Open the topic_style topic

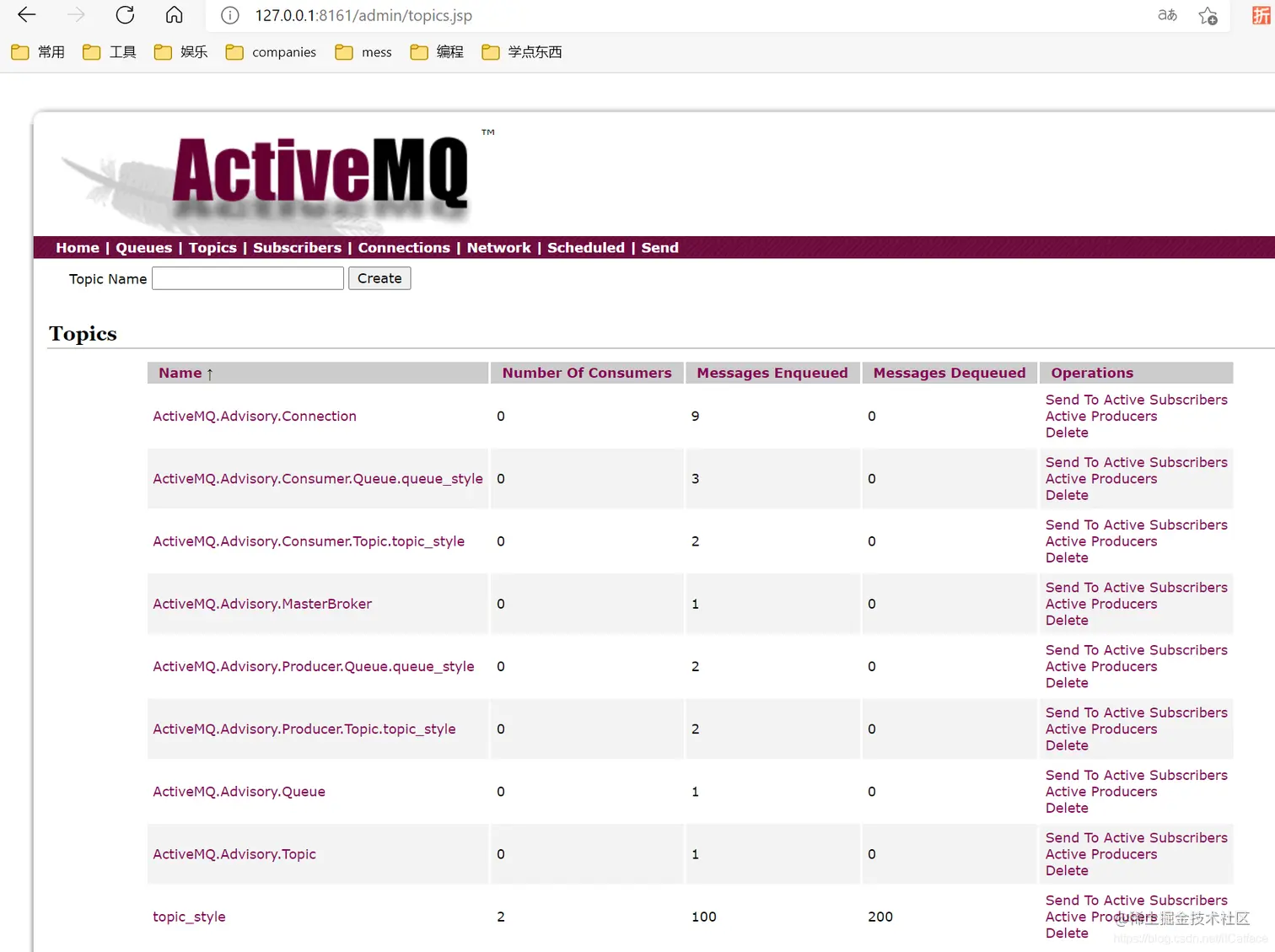pos(189,917)
